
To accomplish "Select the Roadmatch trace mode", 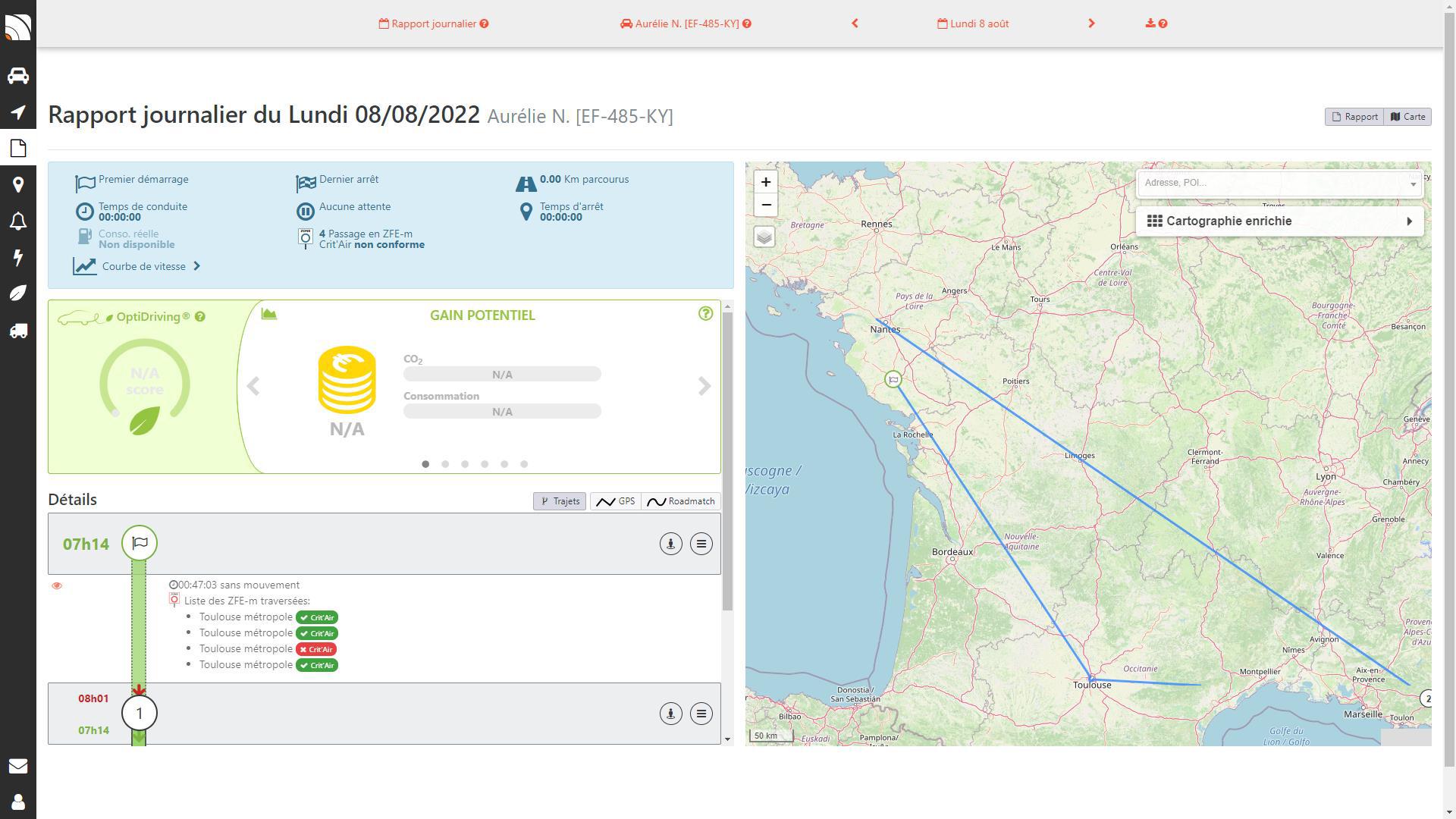I will 681,501.
